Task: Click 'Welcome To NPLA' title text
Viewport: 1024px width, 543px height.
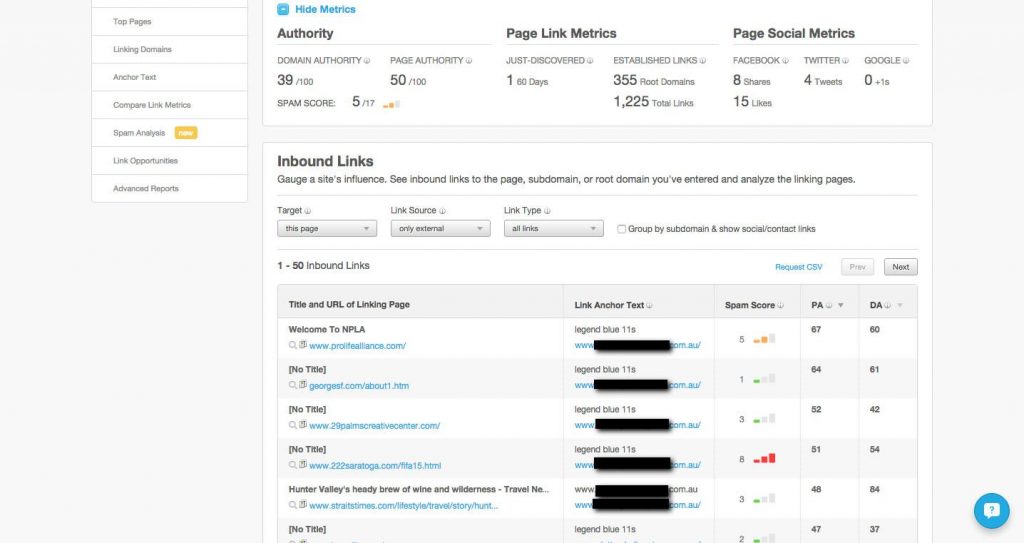Action: 327,329
